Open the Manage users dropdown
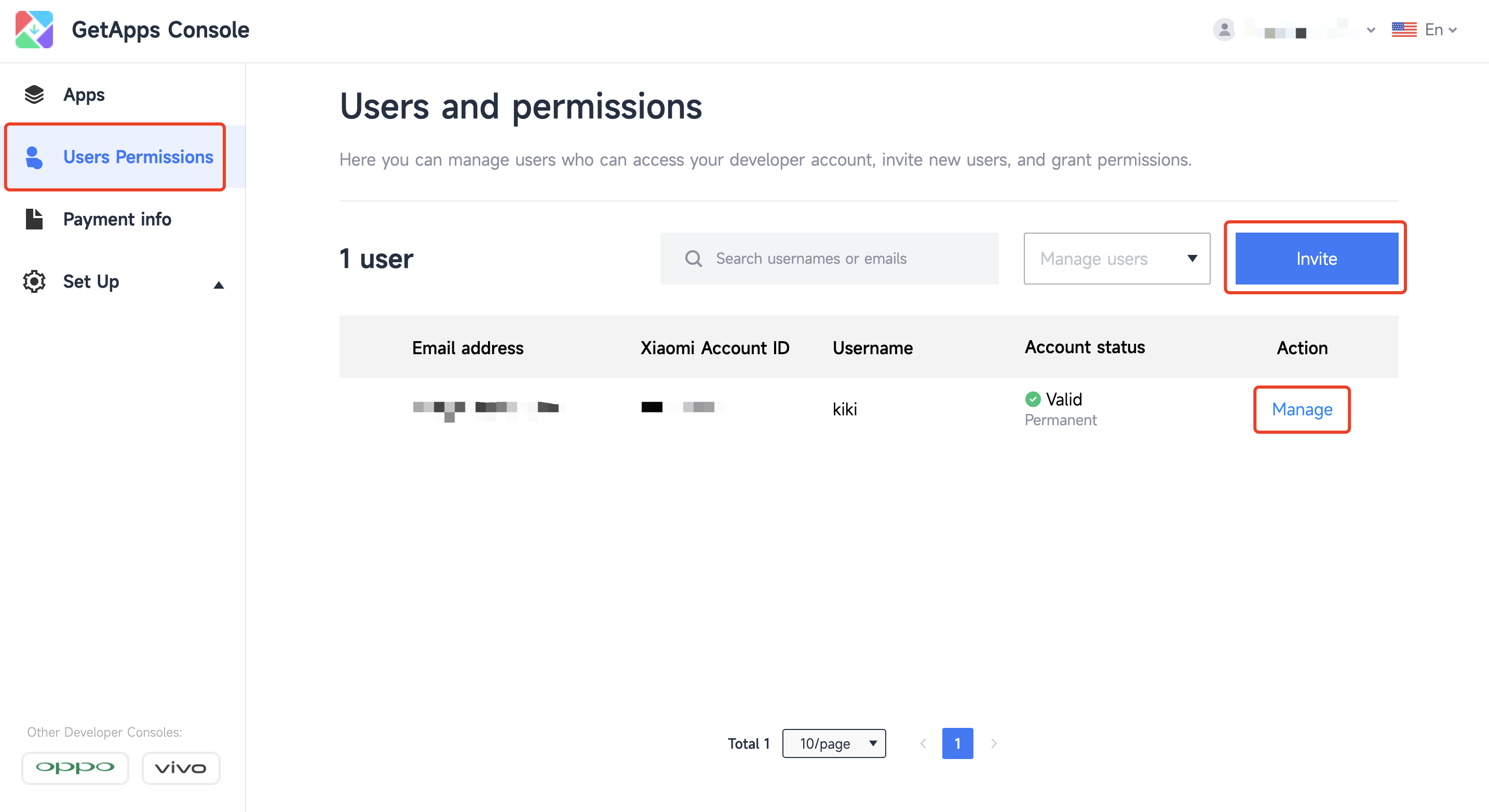The image size is (1489, 812). click(1116, 259)
